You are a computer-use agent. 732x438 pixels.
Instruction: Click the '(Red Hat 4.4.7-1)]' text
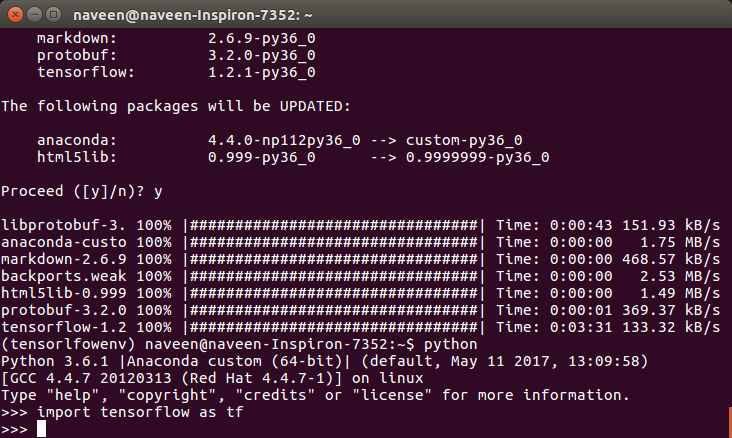coord(261,378)
